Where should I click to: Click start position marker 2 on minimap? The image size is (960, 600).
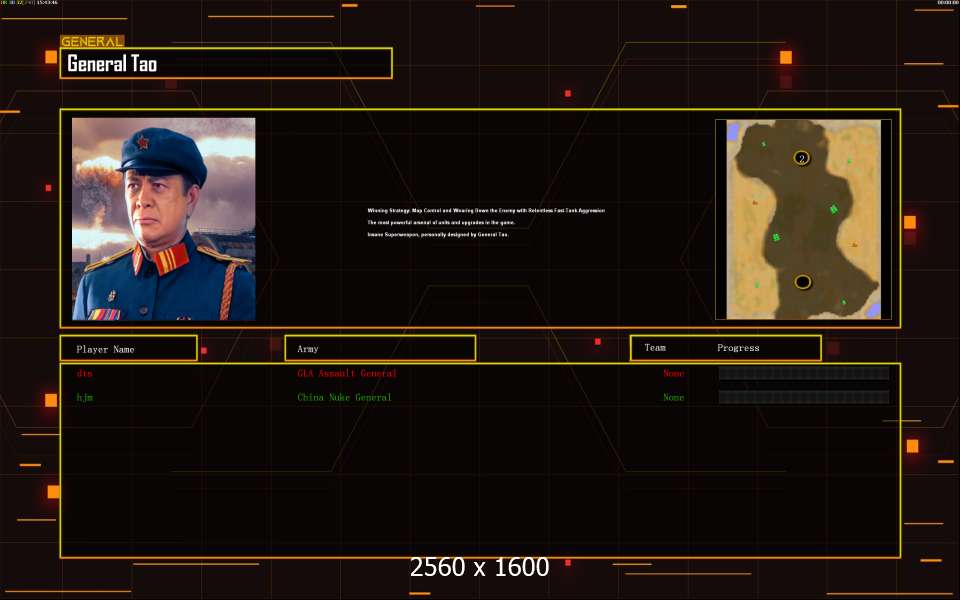pos(801,159)
